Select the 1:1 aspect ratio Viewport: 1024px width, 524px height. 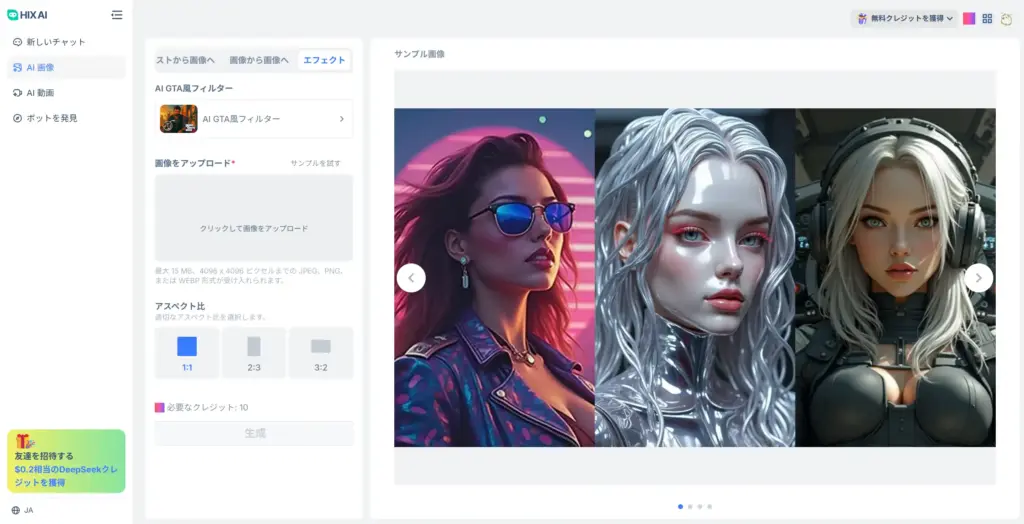187,352
